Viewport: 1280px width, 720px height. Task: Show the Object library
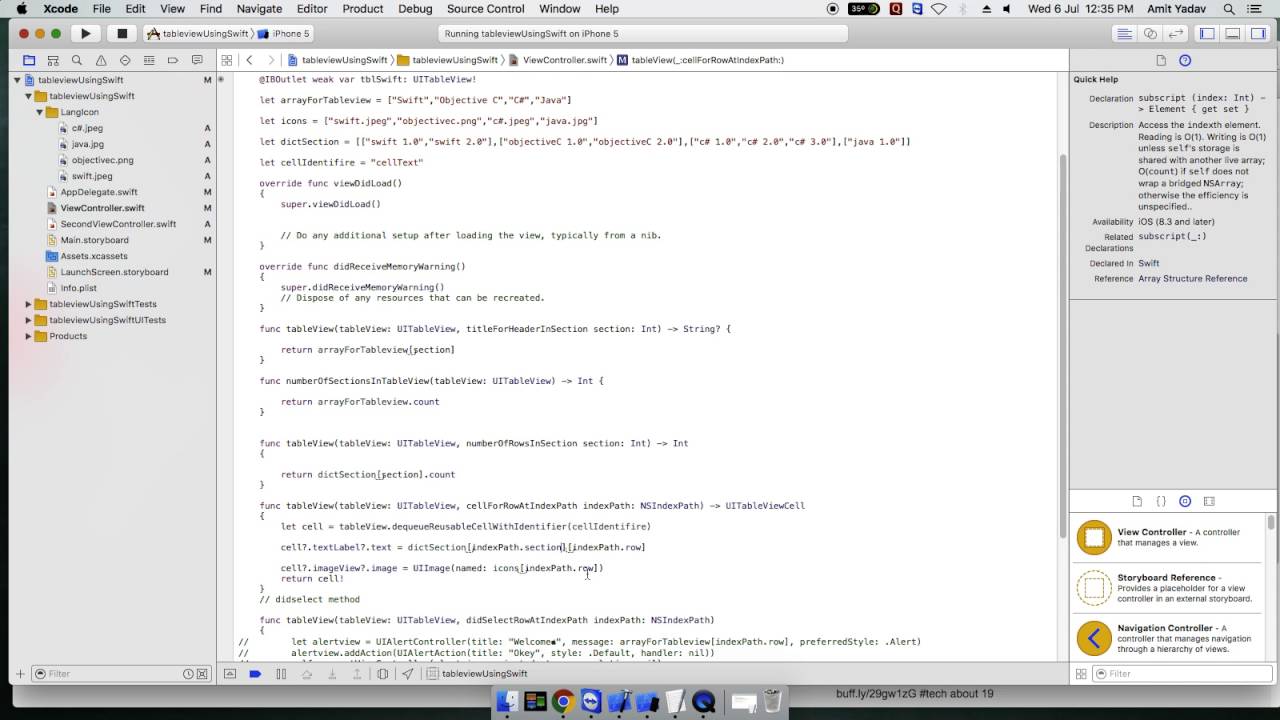tap(1185, 501)
